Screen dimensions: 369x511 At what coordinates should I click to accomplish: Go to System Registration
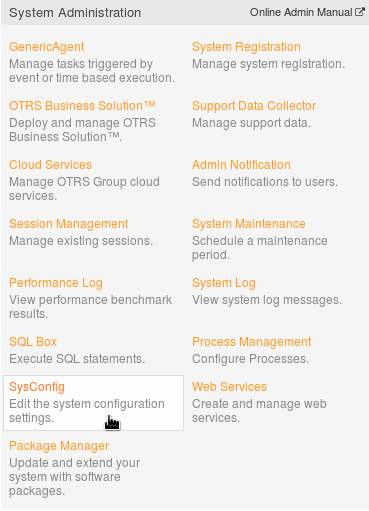246,47
